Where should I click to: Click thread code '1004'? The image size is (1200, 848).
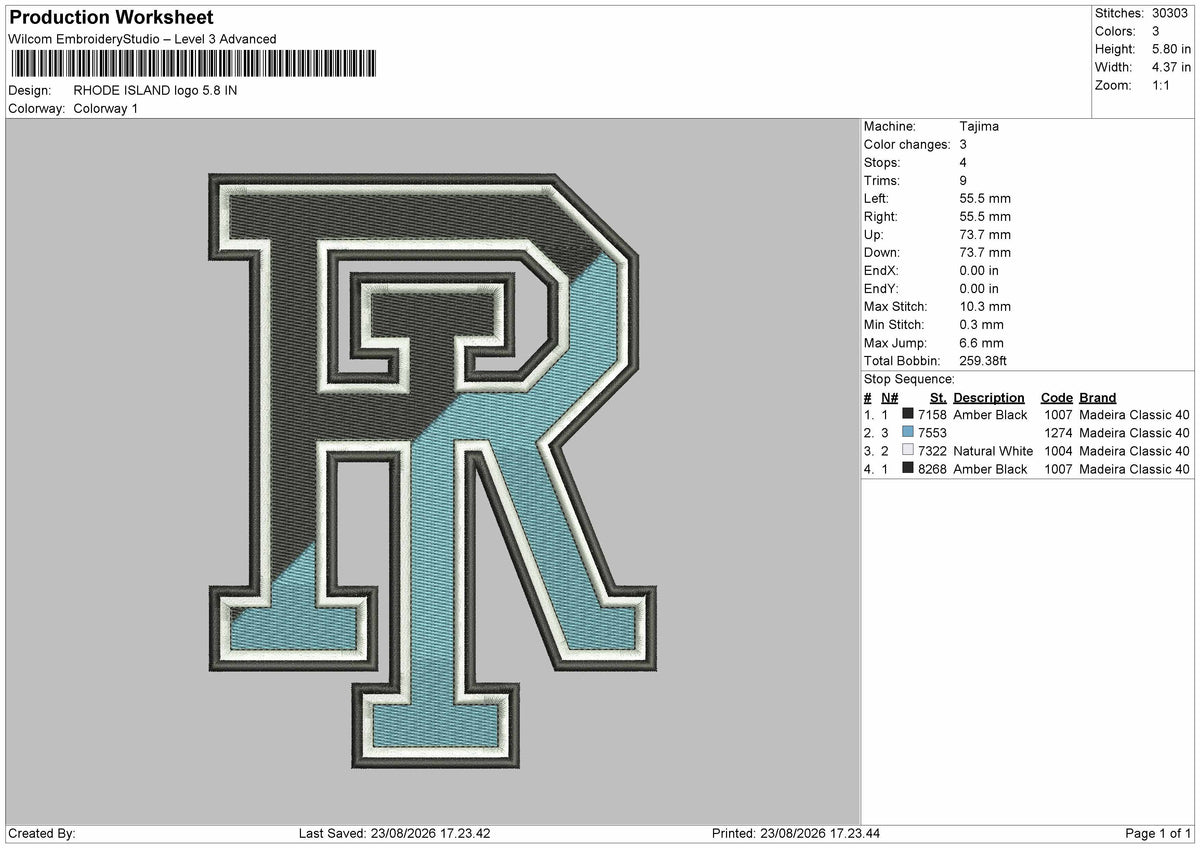click(x=1058, y=450)
